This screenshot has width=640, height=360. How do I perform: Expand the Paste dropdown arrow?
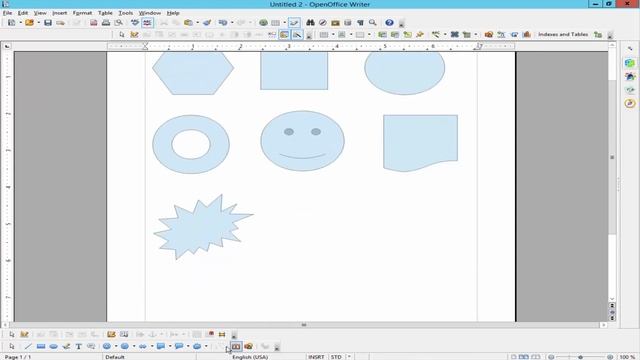[x=198, y=23]
